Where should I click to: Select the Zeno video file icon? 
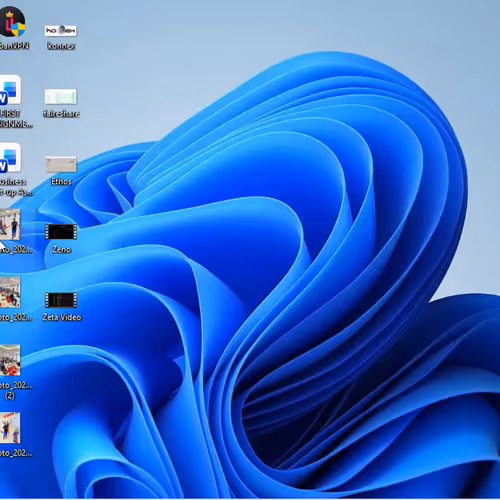click(x=61, y=232)
